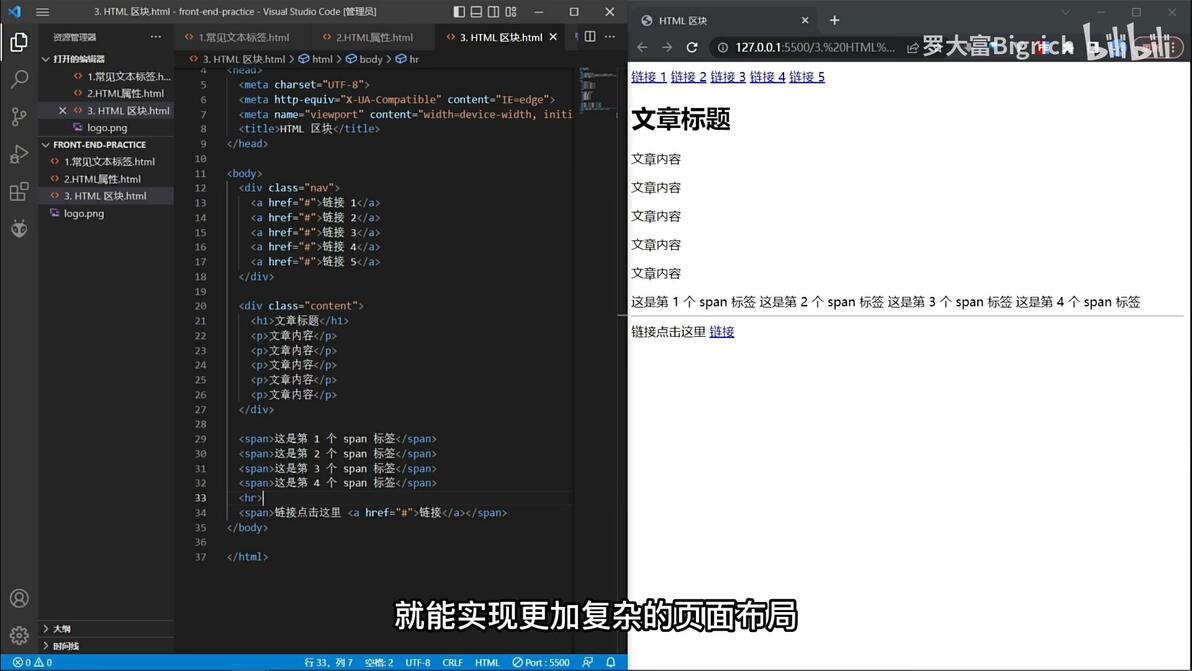Viewport: 1192px width, 671px height.
Task: Open errors and warnings in status bar
Action: [33, 663]
